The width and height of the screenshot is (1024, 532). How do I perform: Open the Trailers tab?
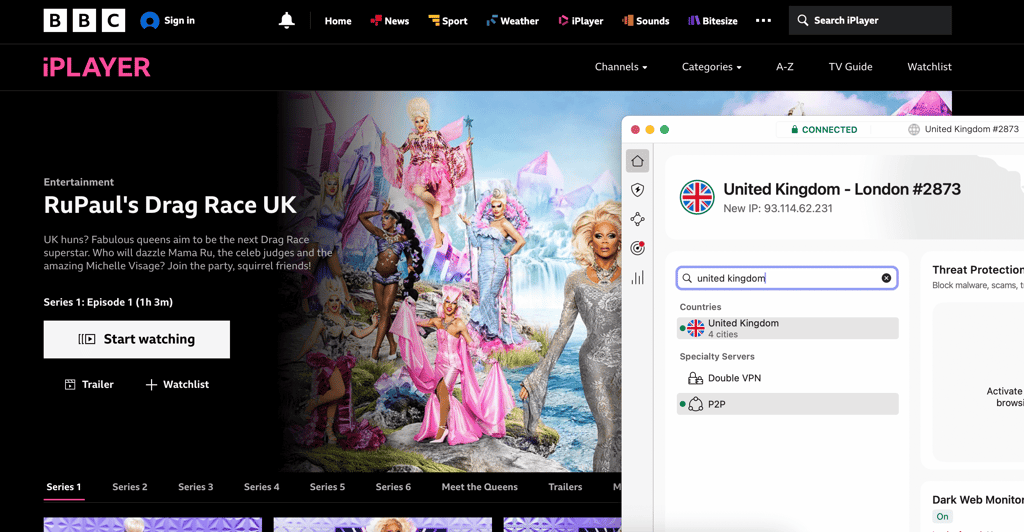[x=566, y=487]
